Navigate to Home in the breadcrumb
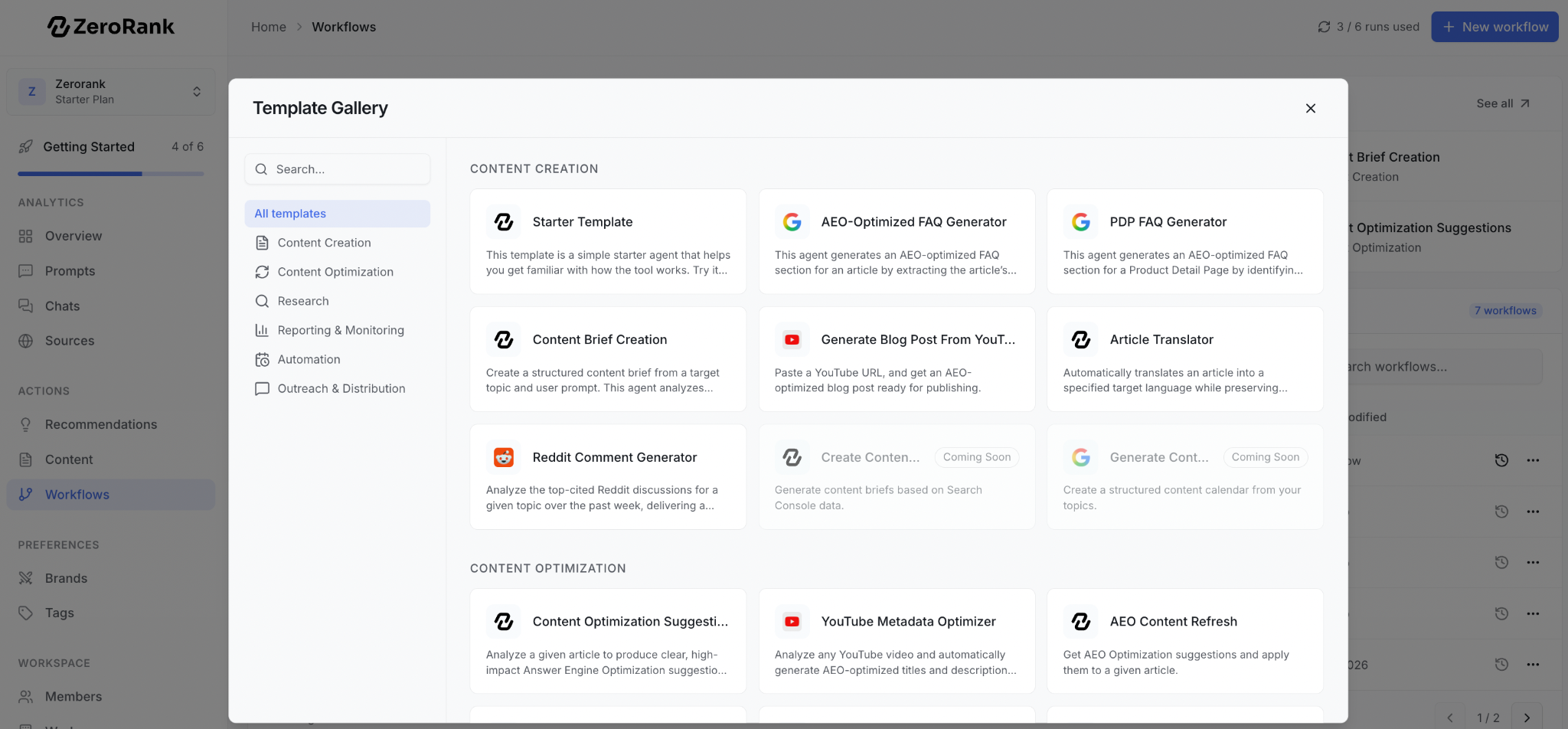The width and height of the screenshot is (1568, 729). click(268, 27)
